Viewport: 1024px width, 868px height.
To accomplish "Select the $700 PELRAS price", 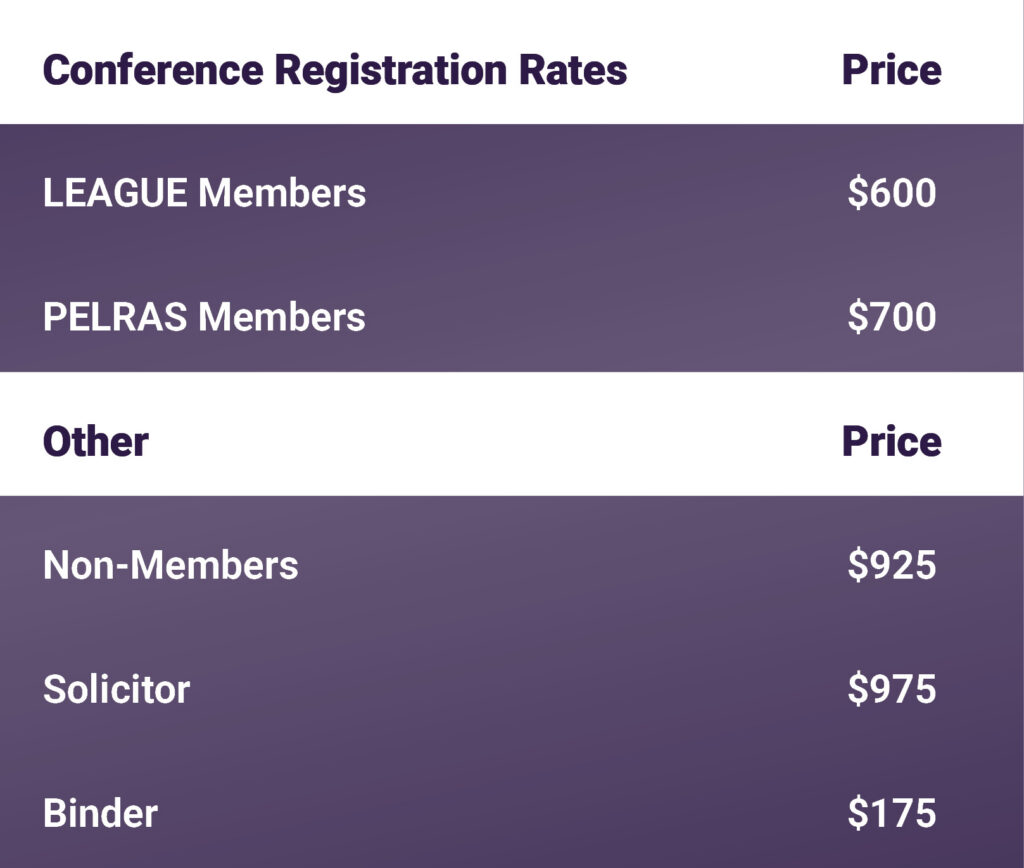I will 891,317.
